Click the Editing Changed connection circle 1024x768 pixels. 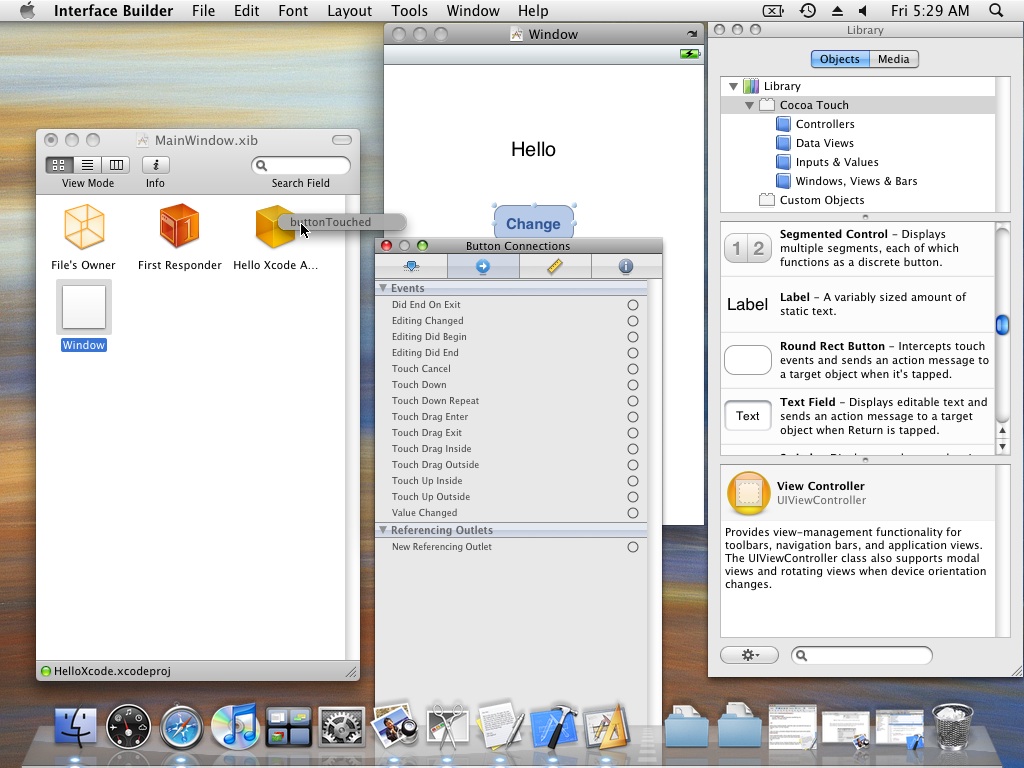[633, 321]
